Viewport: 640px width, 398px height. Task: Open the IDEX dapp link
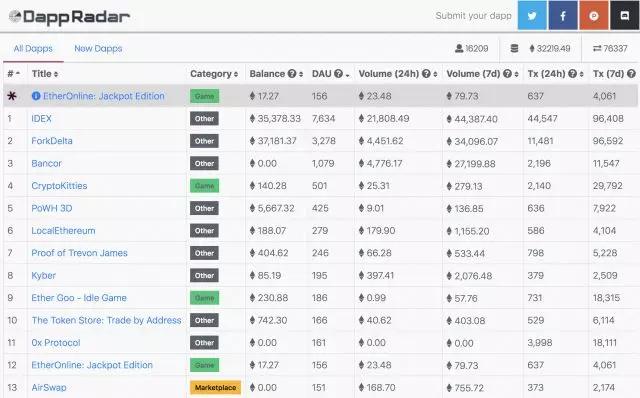click(x=41, y=119)
